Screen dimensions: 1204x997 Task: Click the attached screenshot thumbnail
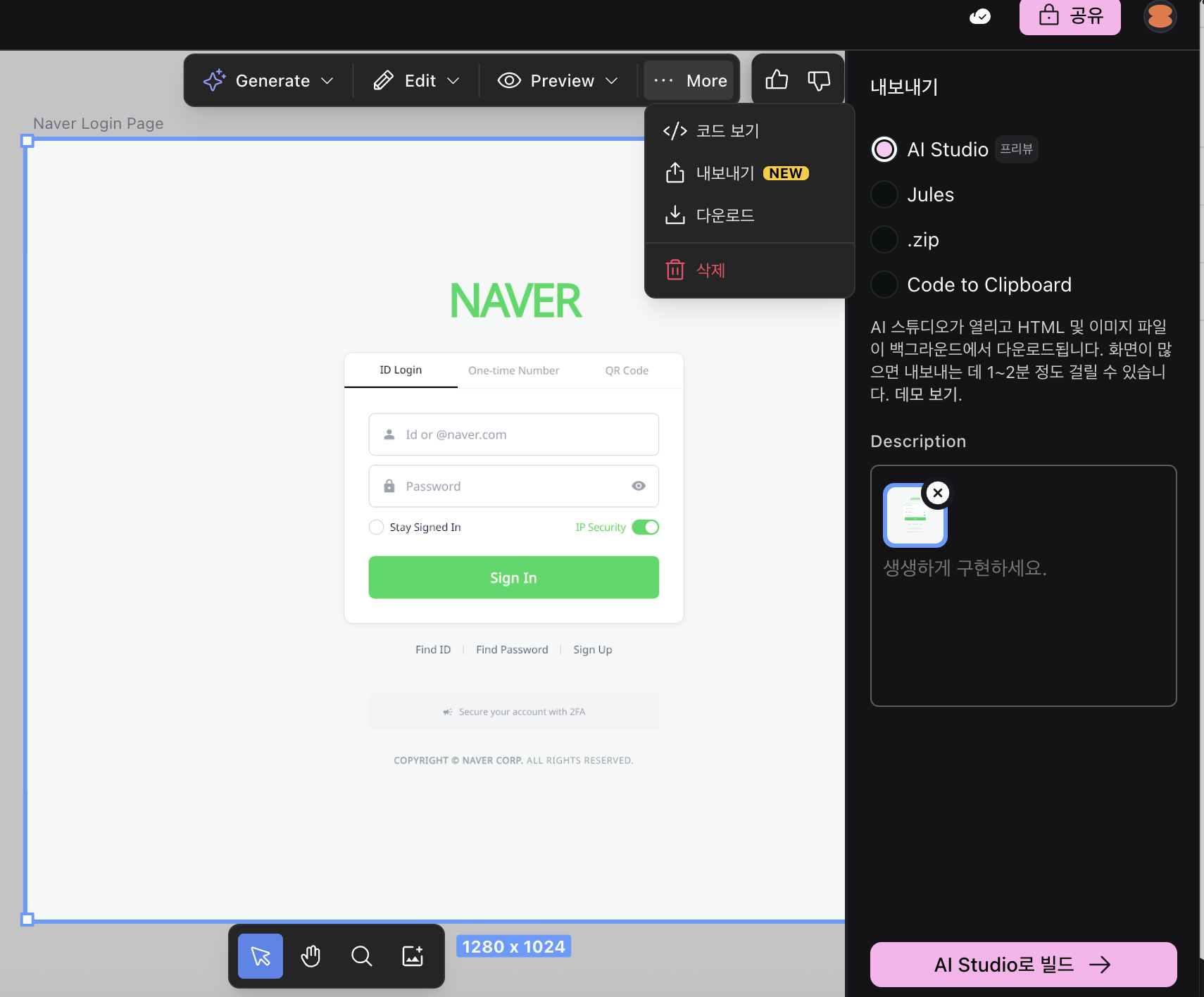point(915,516)
